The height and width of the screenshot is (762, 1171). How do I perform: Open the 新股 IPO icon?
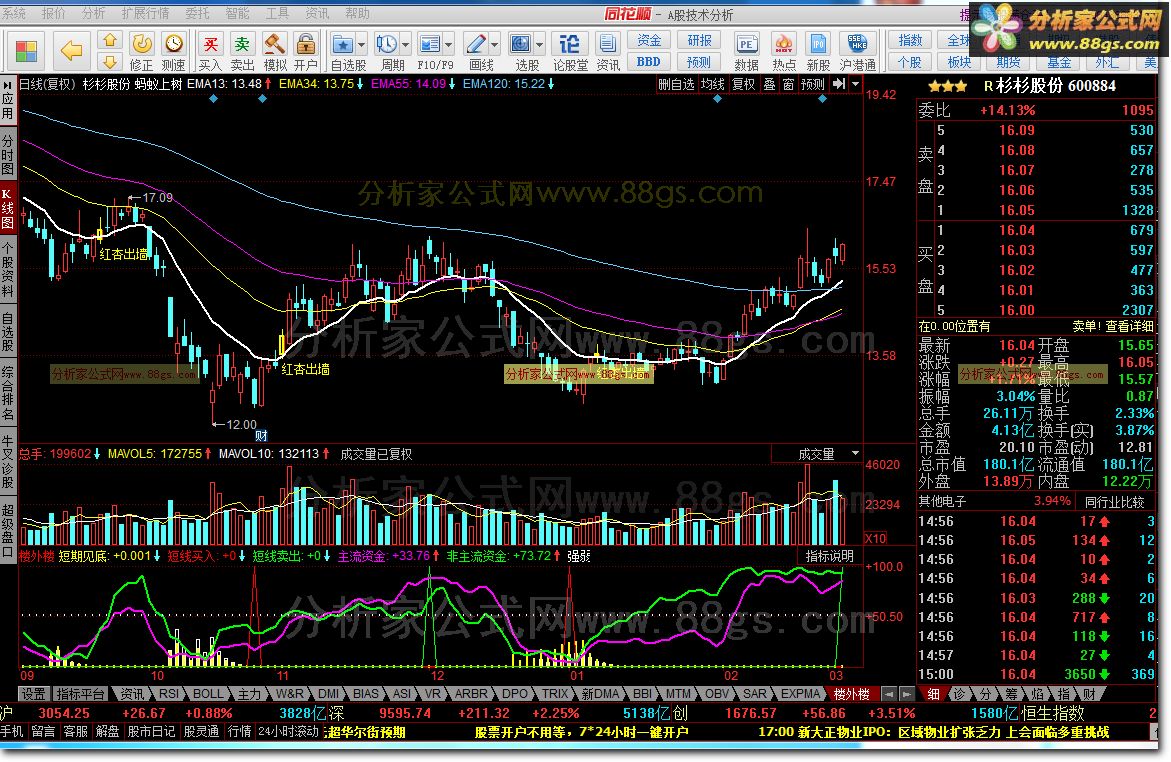pos(819,52)
